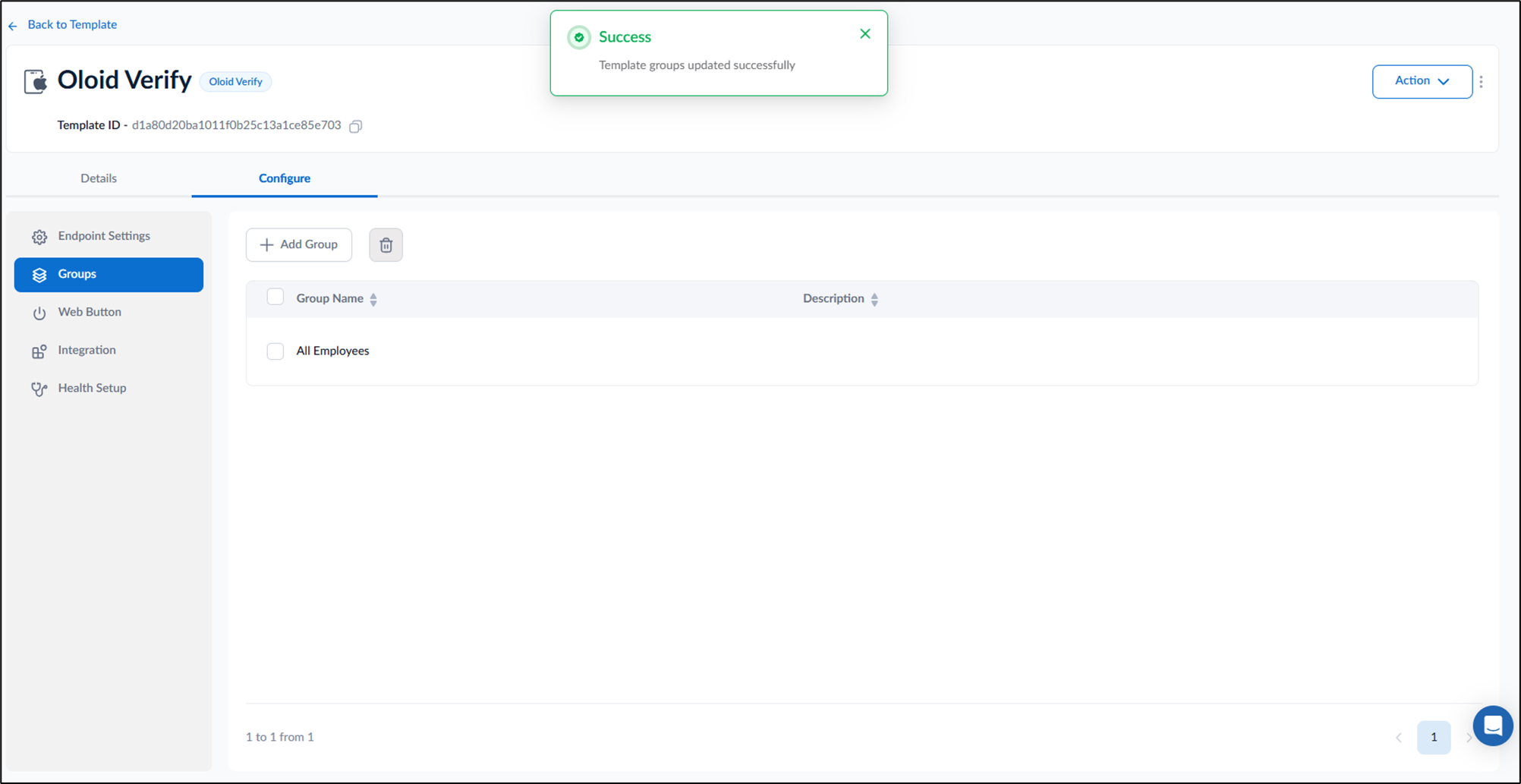
Task: Click the Apple device template icon
Action: tap(35, 81)
